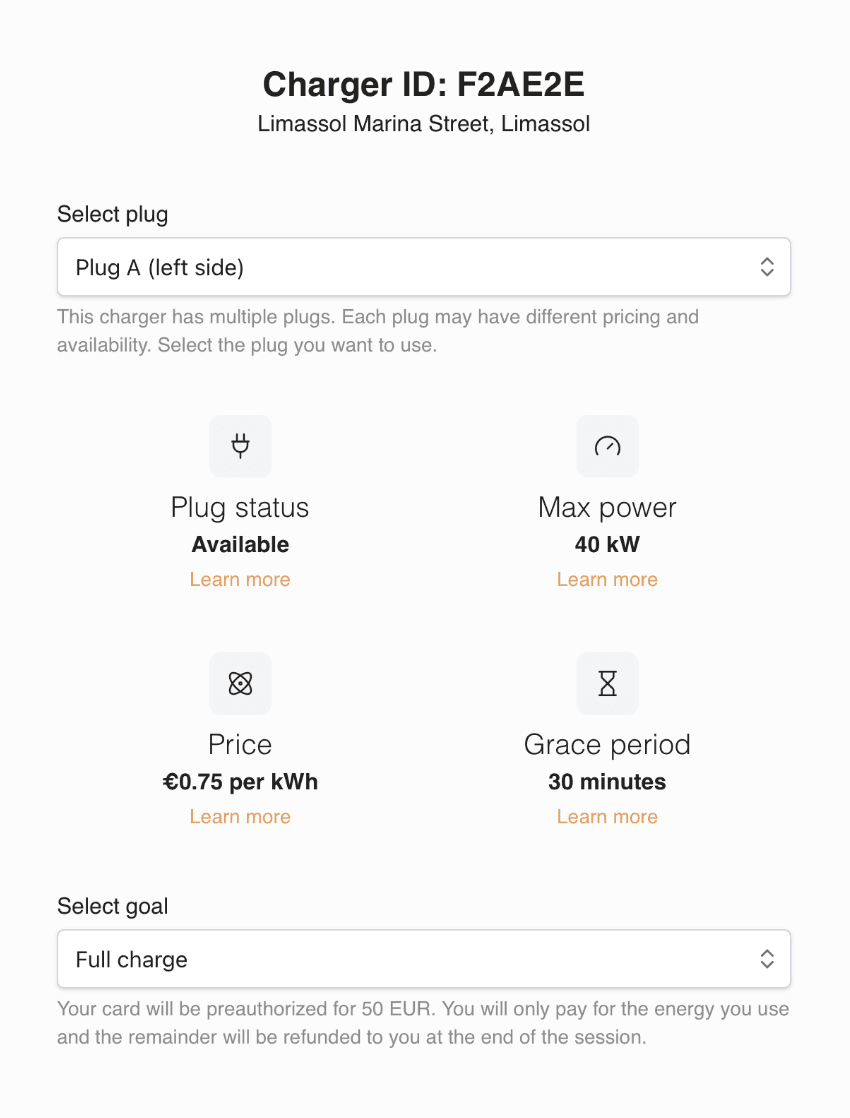Viewport: 850px width, 1118px height.
Task: Click the Limassol Marina Street address text
Action: 424,123
